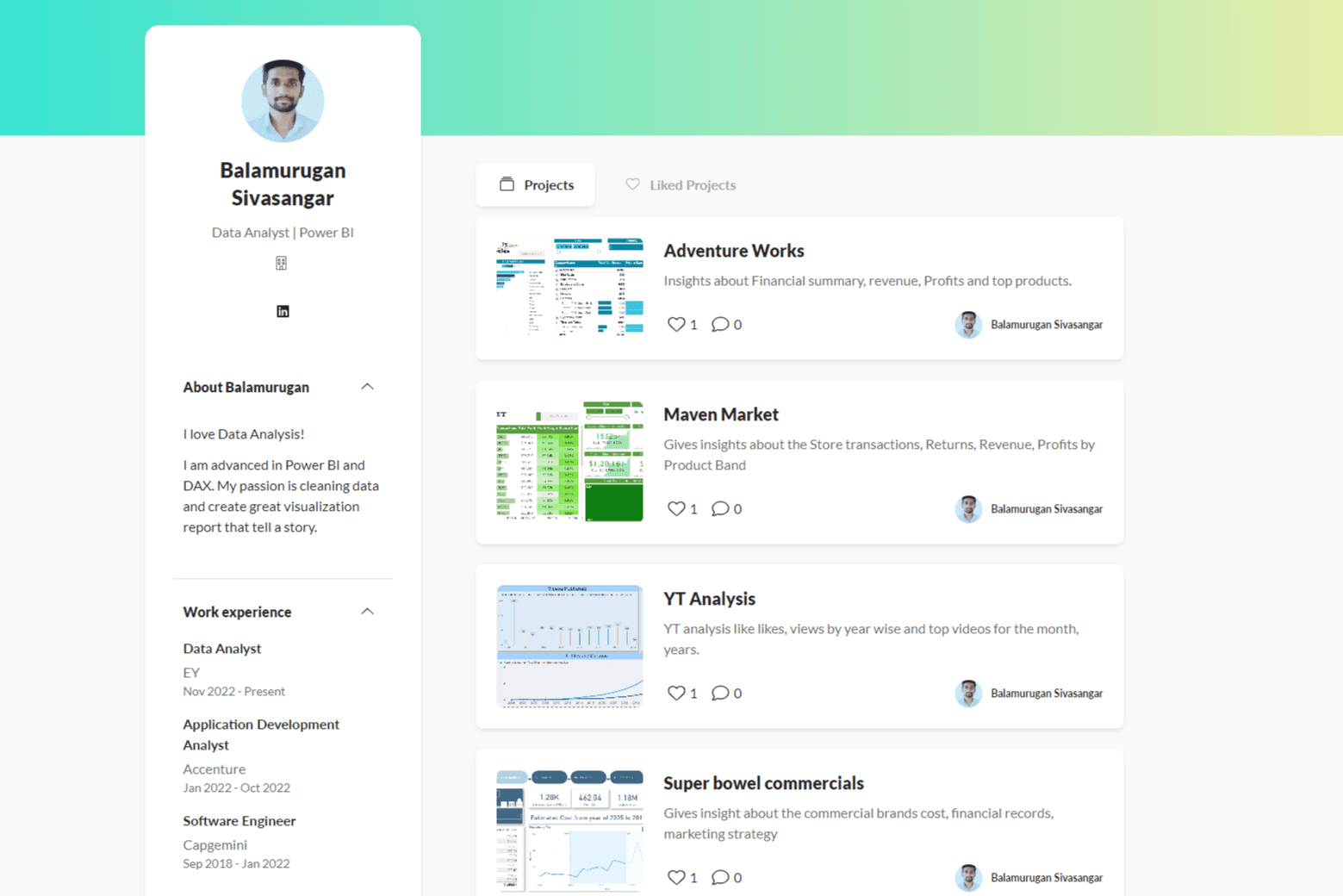Image resolution: width=1343 pixels, height=896 pixels.
Task: Click the large profile photo of Balamurugan
Action: click(x=283, y=101)
